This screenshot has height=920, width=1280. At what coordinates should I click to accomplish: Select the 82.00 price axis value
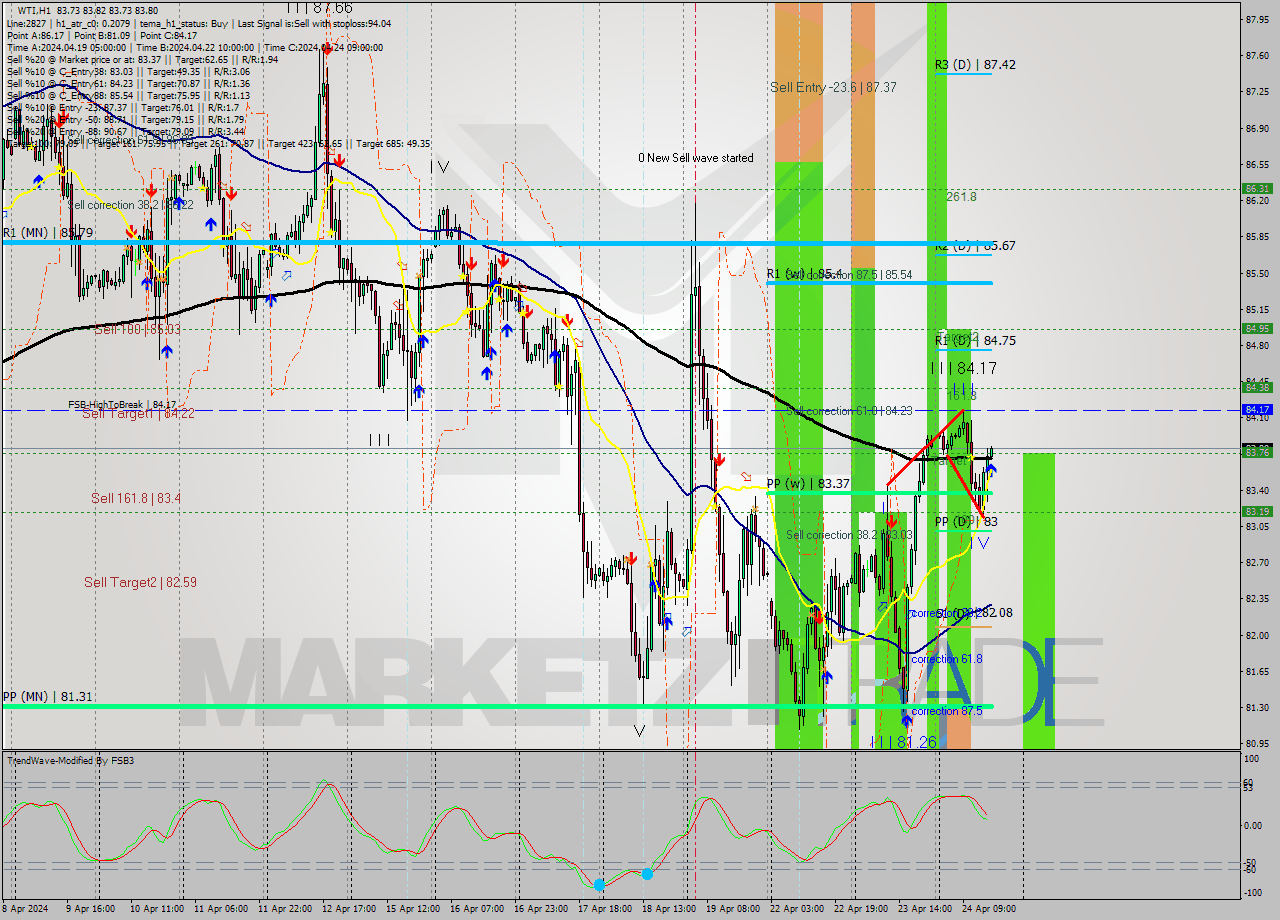coord(1258,635)
